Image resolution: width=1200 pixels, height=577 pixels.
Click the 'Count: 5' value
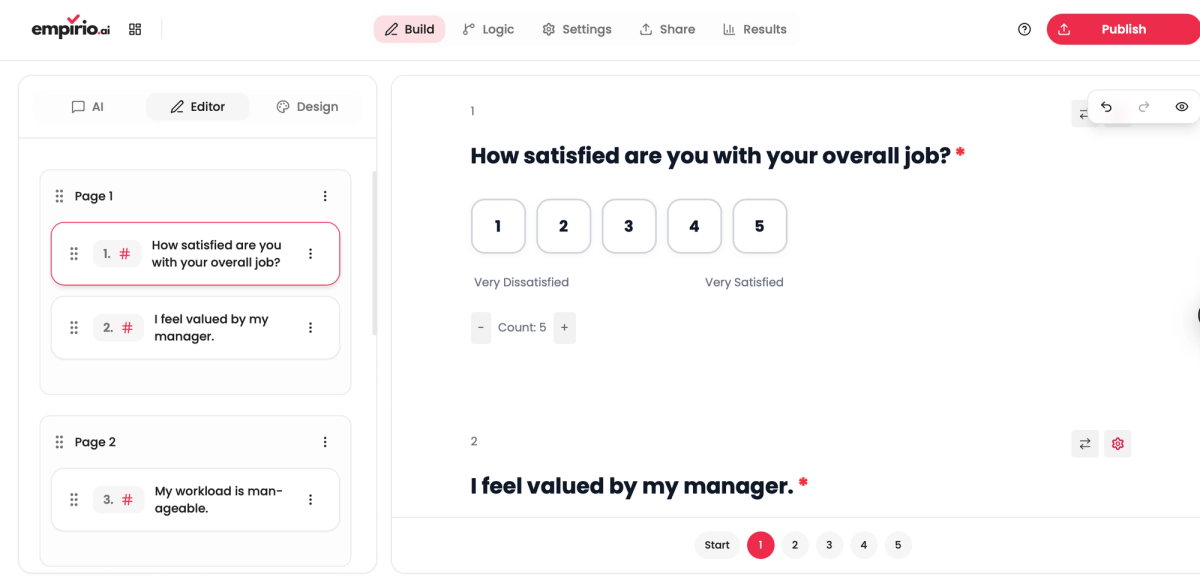tap(522, 328)
